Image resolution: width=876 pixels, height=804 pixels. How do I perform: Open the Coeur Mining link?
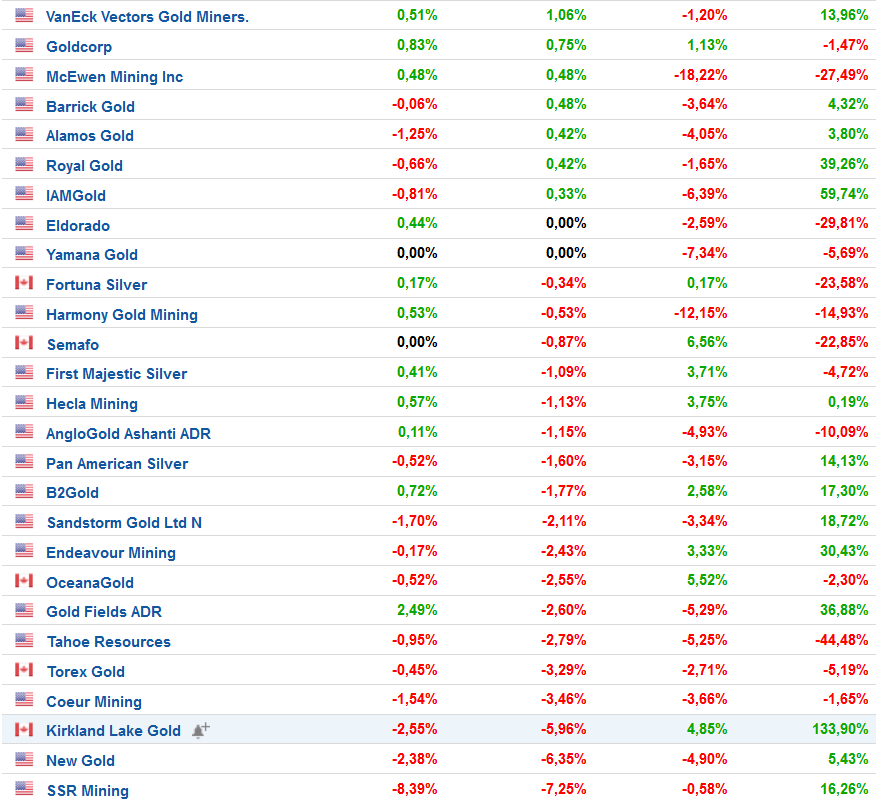coord(94,702)
